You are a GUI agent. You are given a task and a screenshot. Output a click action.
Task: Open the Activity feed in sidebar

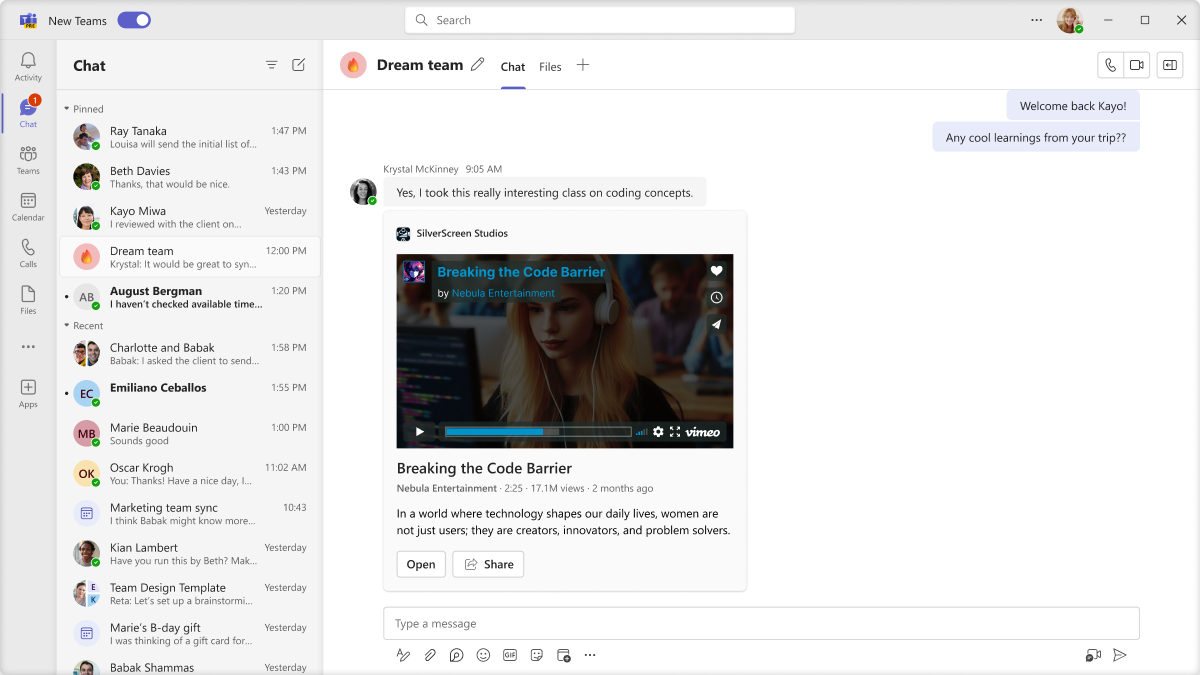coord(28,67)
